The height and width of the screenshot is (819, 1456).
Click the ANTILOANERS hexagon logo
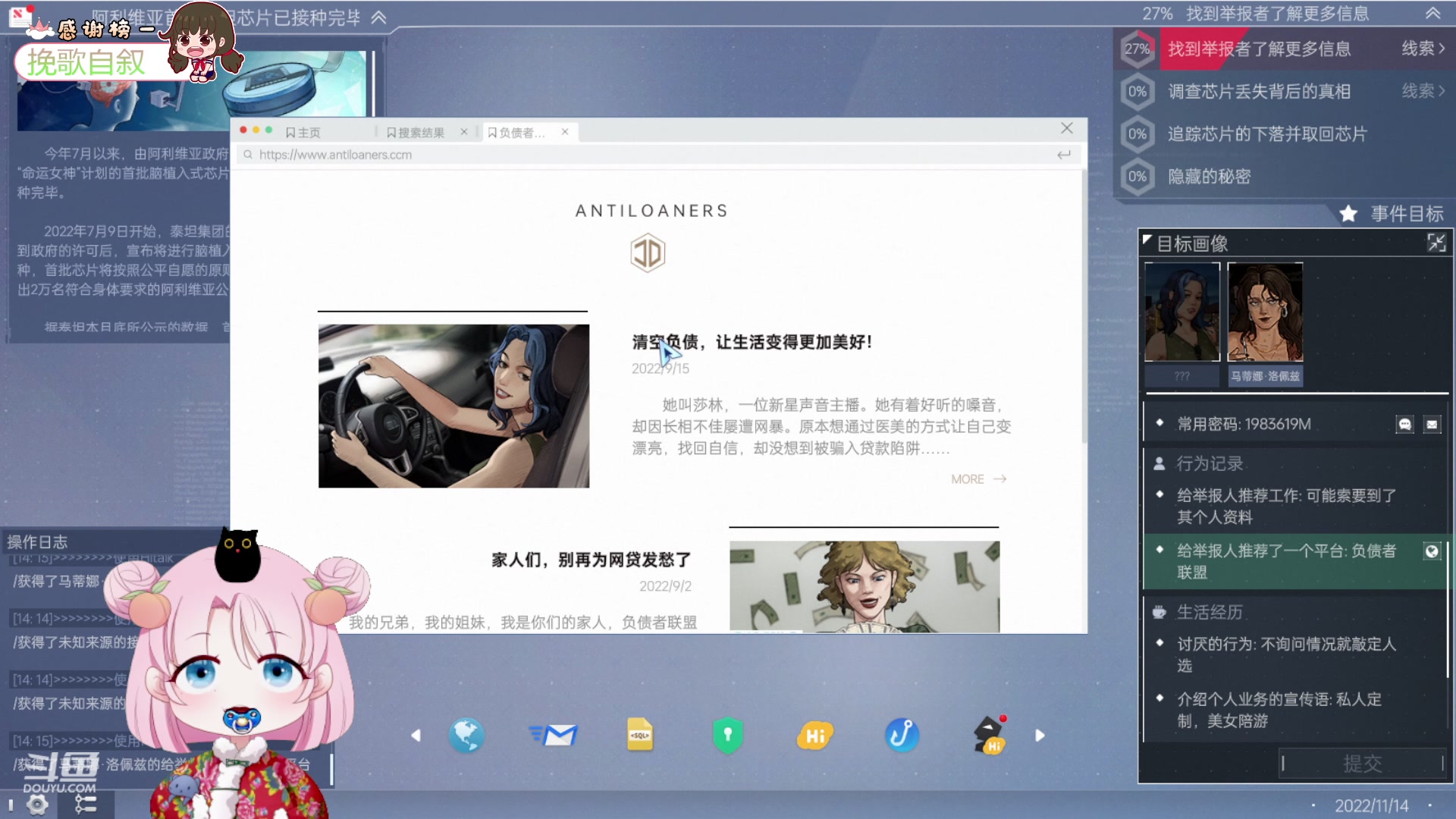point(648,253)
